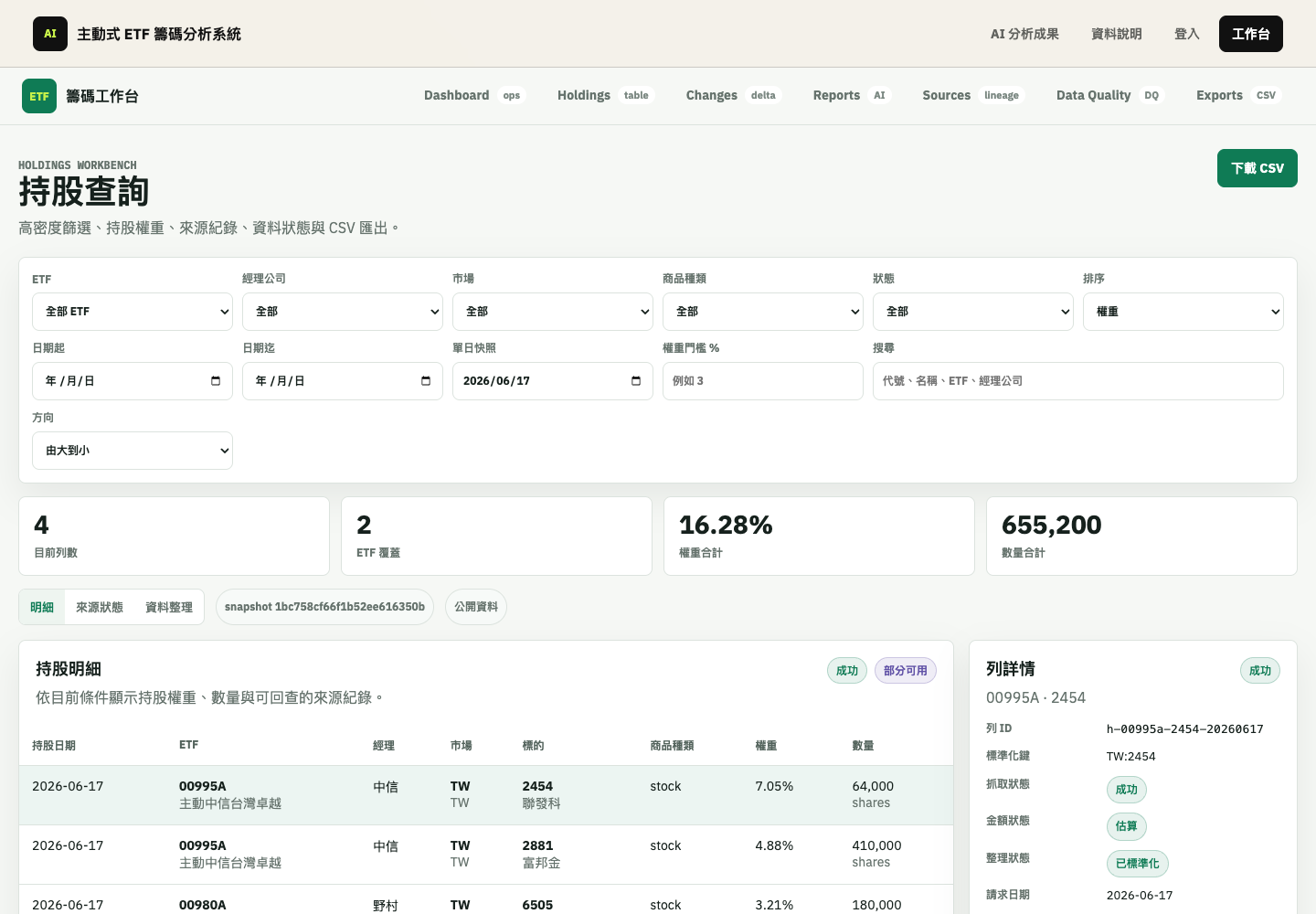Focus the 搜尋 text field
Screen dimensions: 1316x914
coord(1078,381)
